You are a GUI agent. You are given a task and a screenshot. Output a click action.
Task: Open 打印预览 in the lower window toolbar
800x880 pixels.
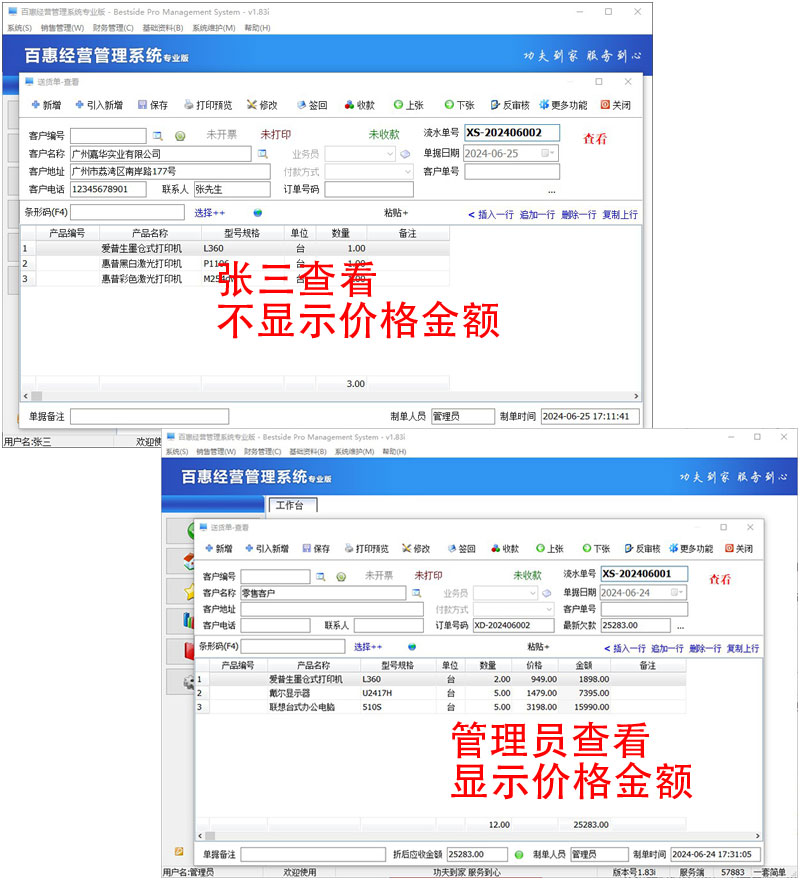(367, 548)
